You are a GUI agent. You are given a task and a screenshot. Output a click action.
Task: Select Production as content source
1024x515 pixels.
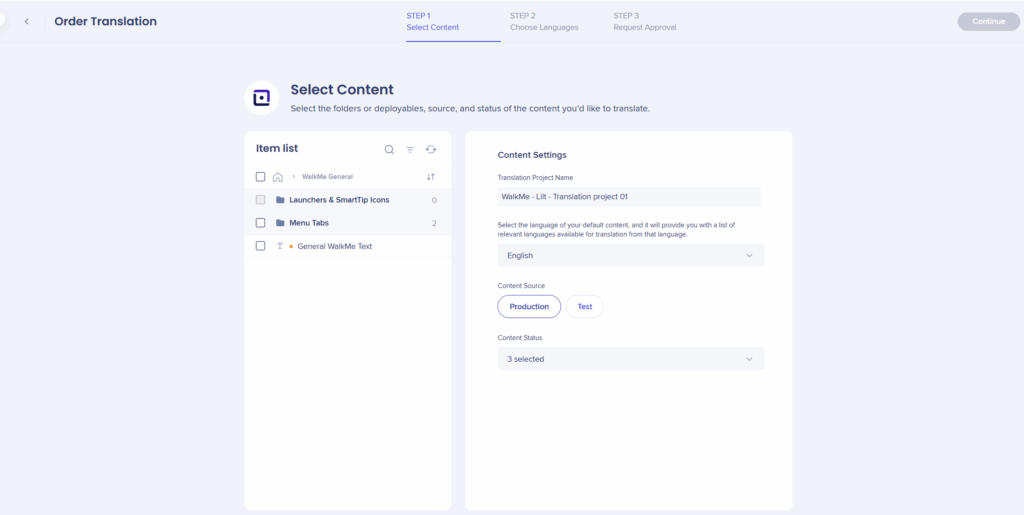(x=529, y=307)
